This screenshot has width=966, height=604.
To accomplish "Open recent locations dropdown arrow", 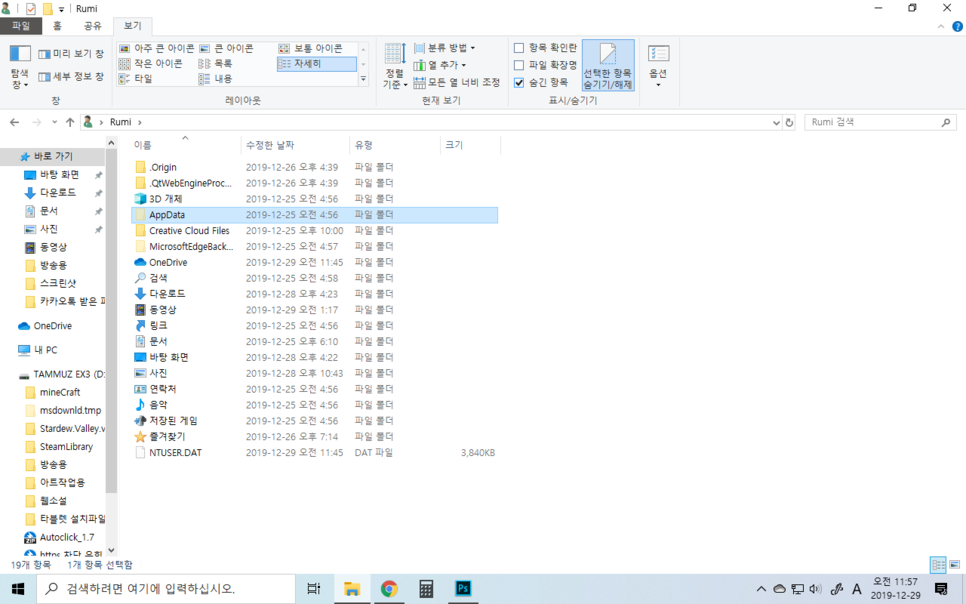I will (x=54, y=123).
